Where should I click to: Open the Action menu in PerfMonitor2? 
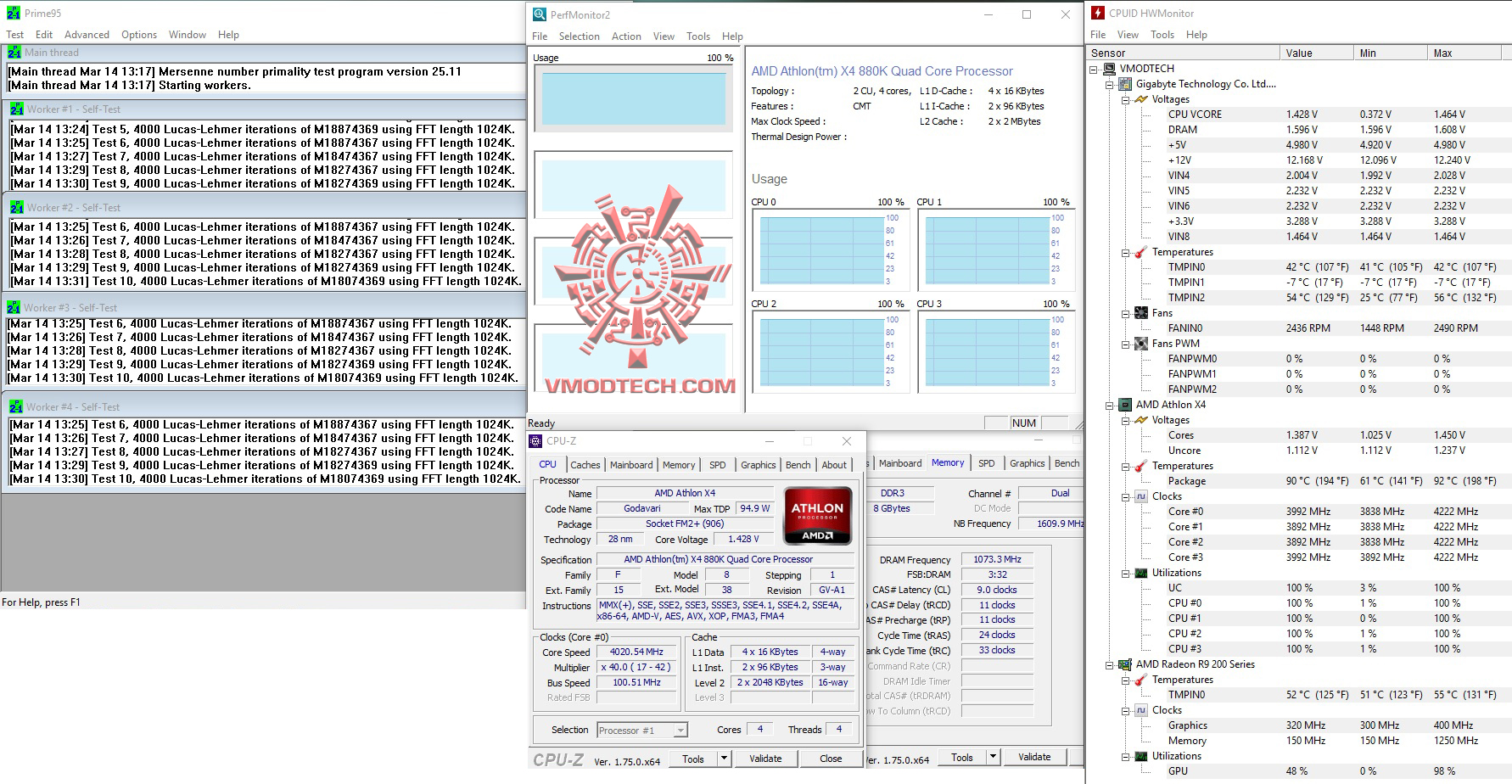click(626, 36)
